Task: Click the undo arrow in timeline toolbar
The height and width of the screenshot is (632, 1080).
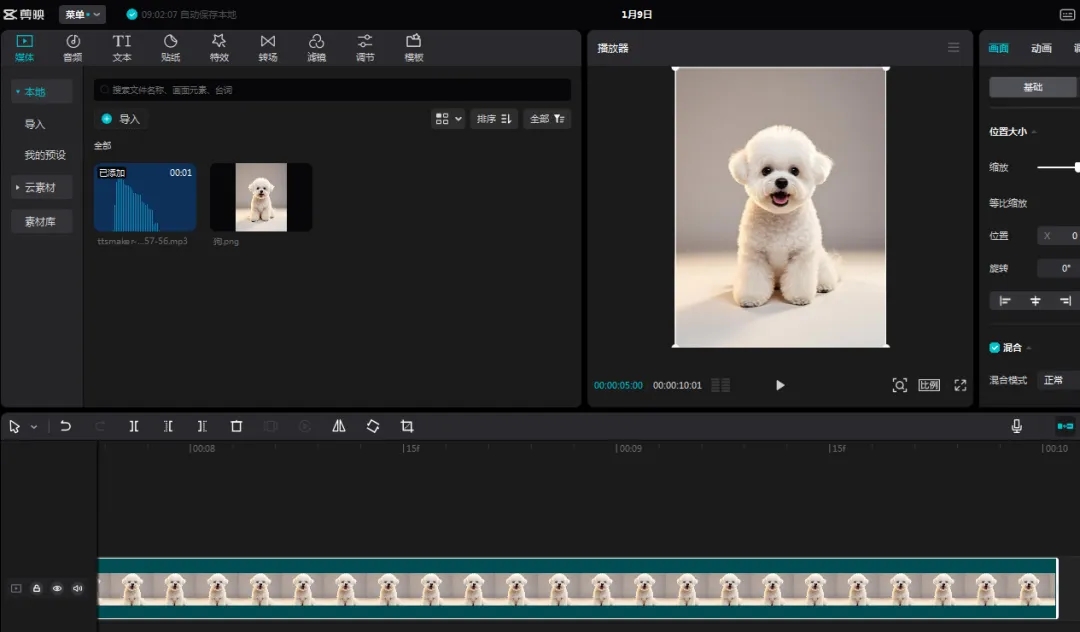Action: pos(65,426)
